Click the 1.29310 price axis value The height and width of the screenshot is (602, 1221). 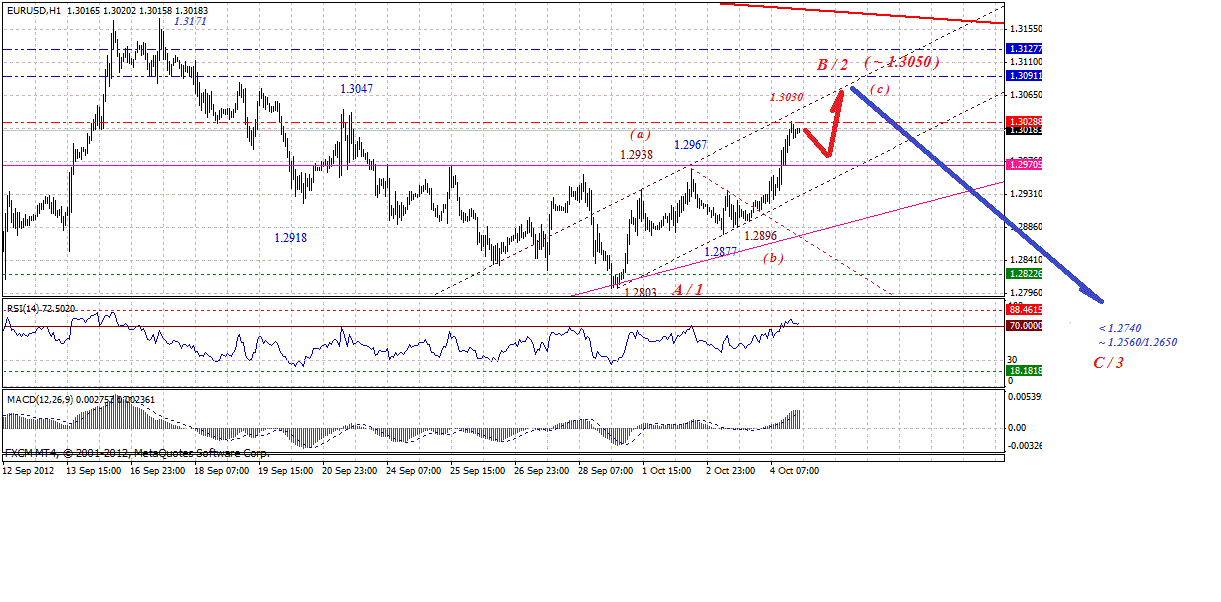(1026, 194)
